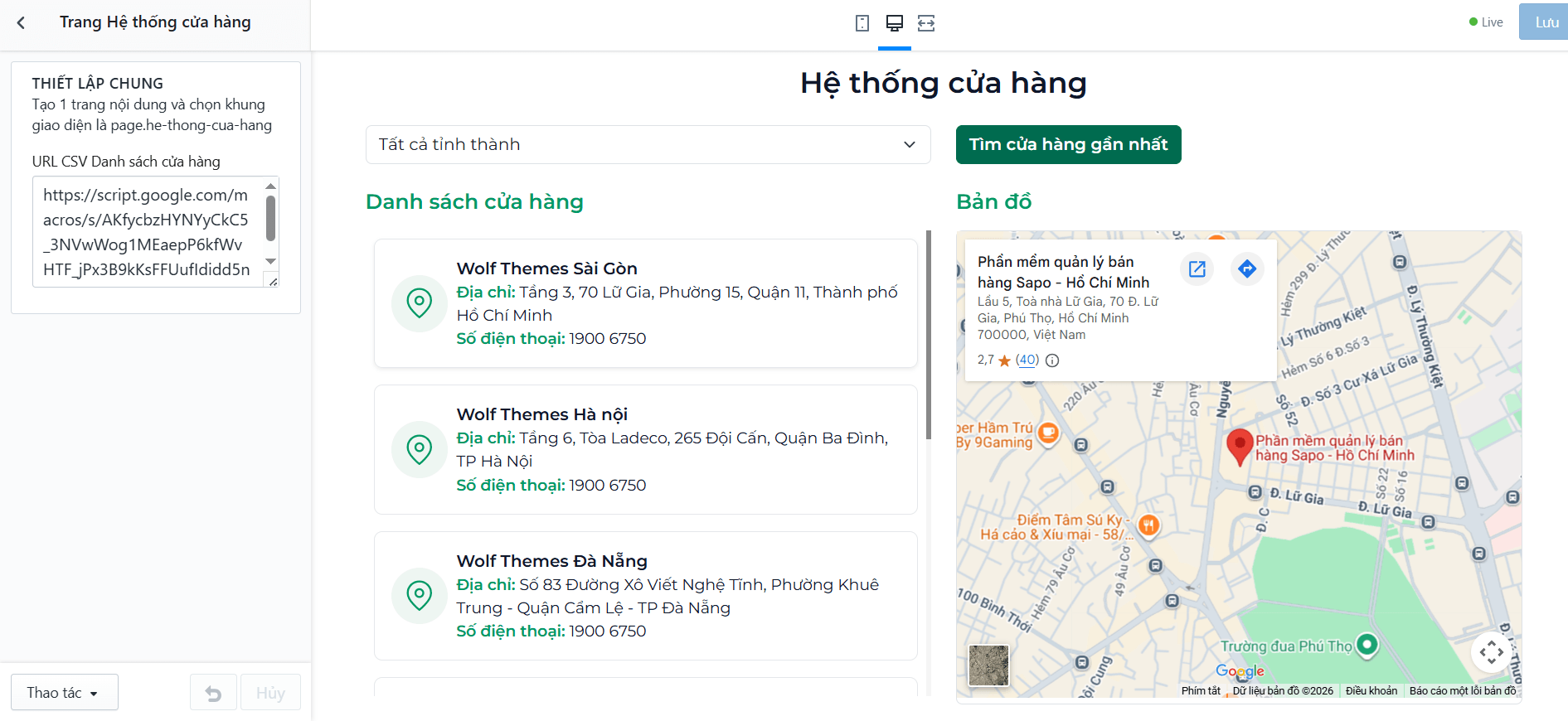Viewport: 1568px width, 721px height.
Task: Click the 9Gaming cafe map marker
Action: [x=1049, y=433]
